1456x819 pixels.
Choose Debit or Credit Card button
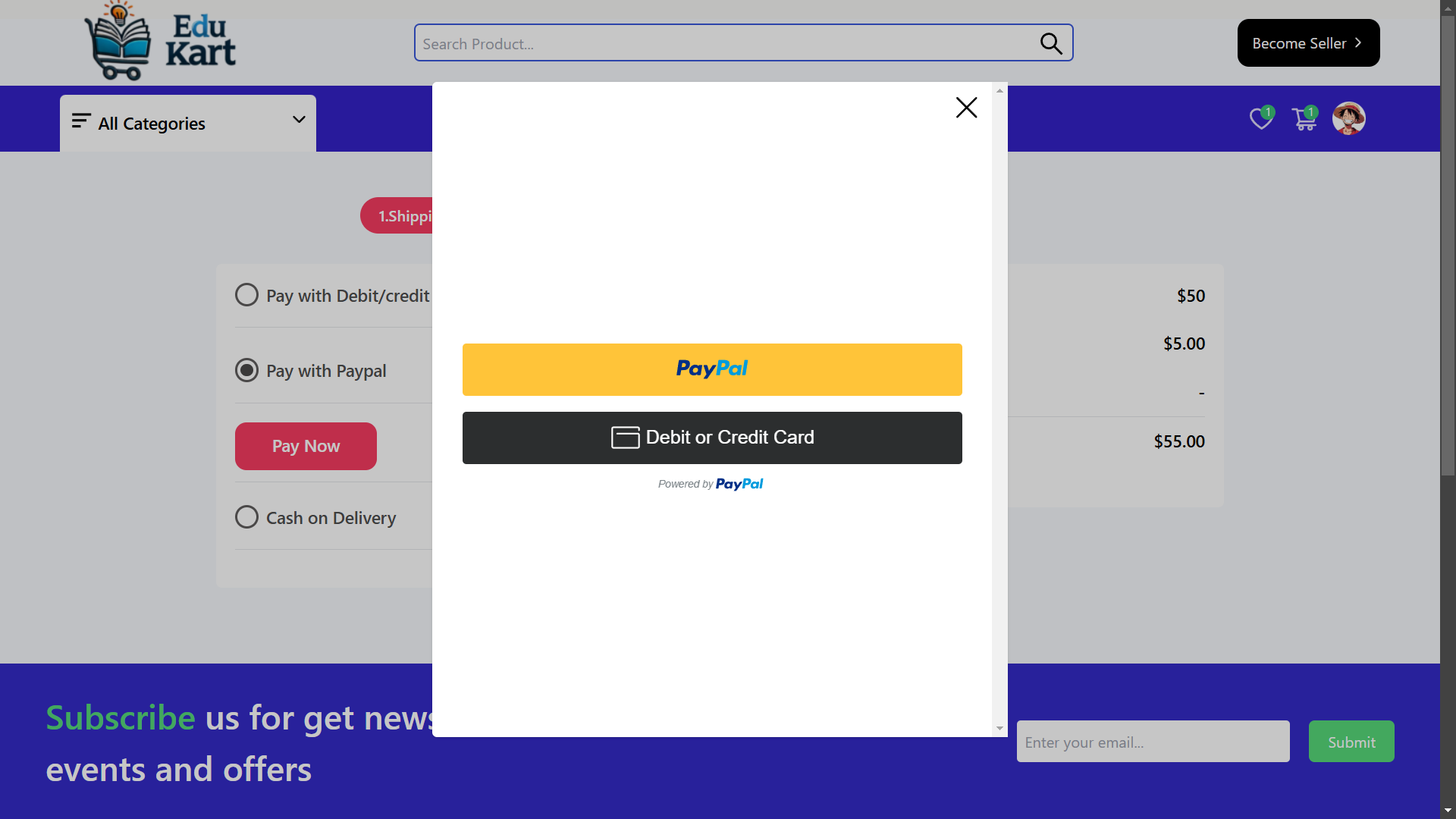click(712, 438)
